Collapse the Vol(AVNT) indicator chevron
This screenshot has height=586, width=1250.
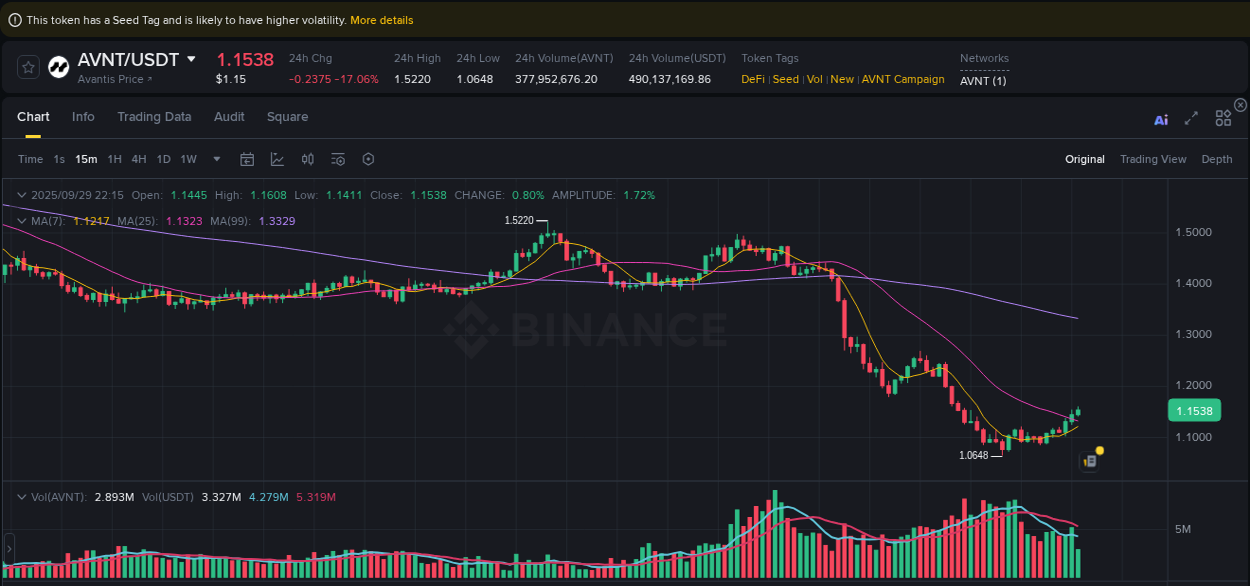[x=21, y=496]
